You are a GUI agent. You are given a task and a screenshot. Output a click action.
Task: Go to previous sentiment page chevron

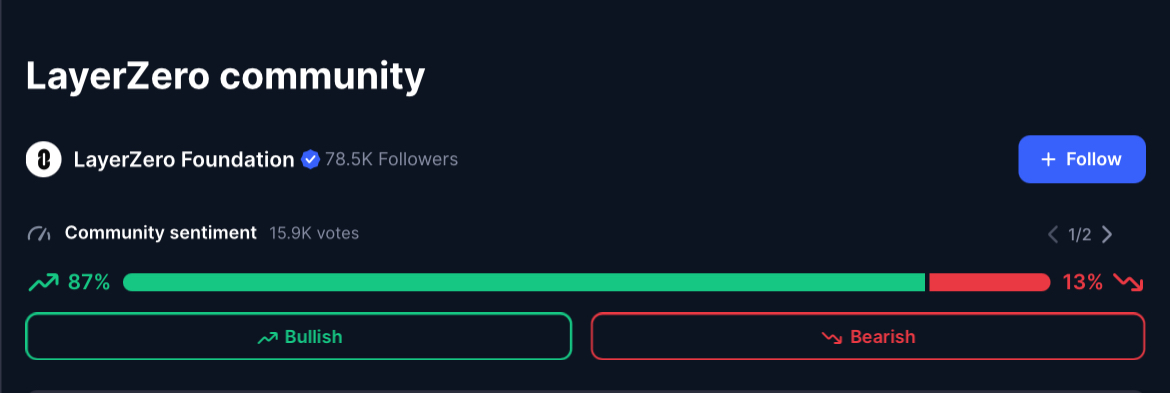(x=1053, y=235)
